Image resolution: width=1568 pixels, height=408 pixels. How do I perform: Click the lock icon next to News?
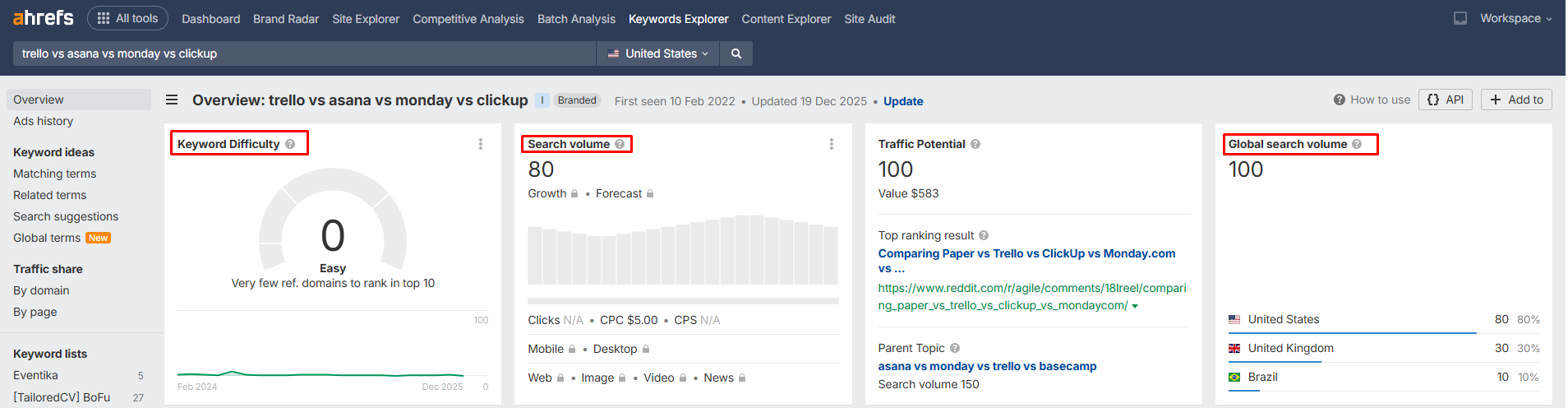(x=742, y=378)
